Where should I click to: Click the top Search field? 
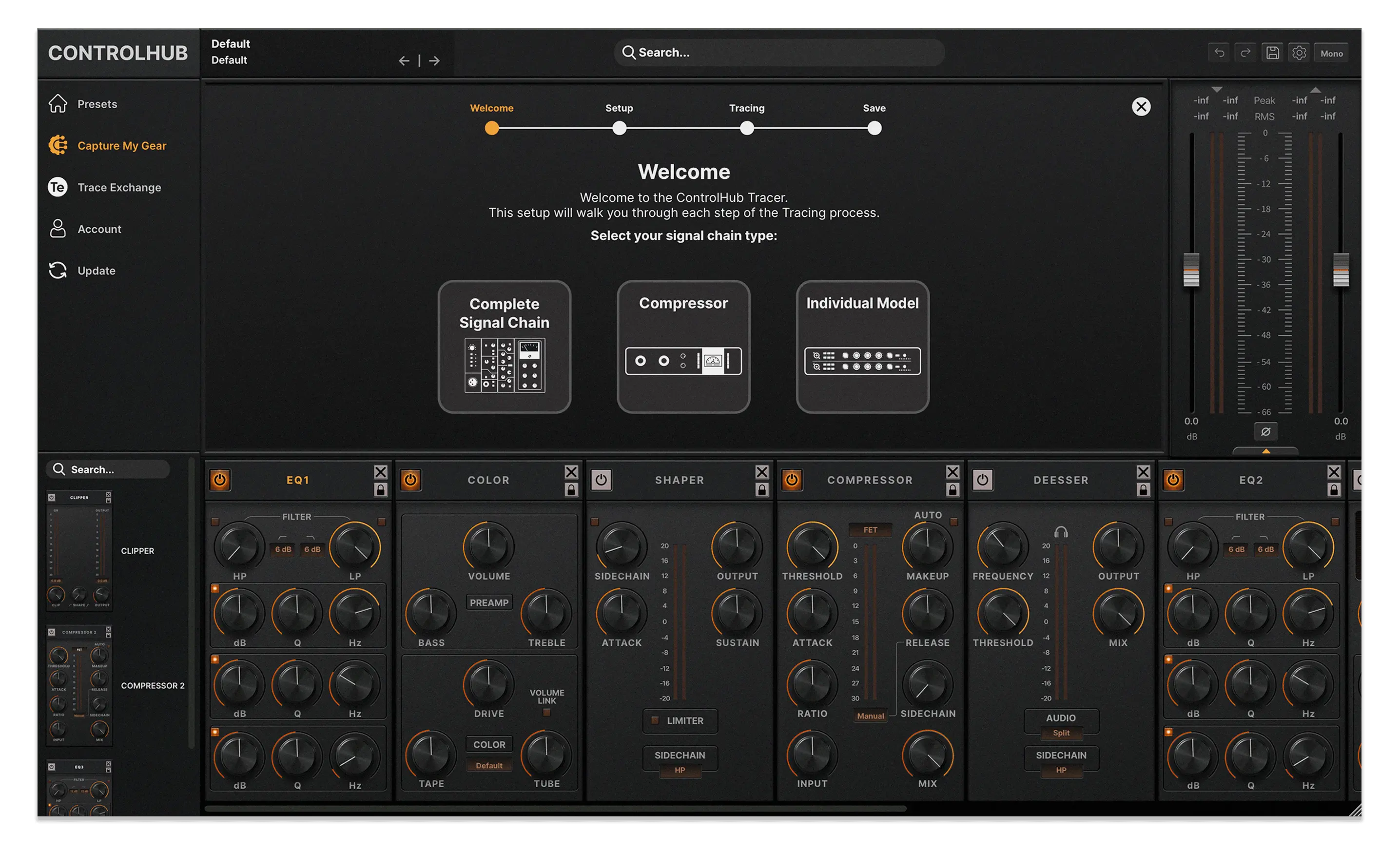(779, 52)
